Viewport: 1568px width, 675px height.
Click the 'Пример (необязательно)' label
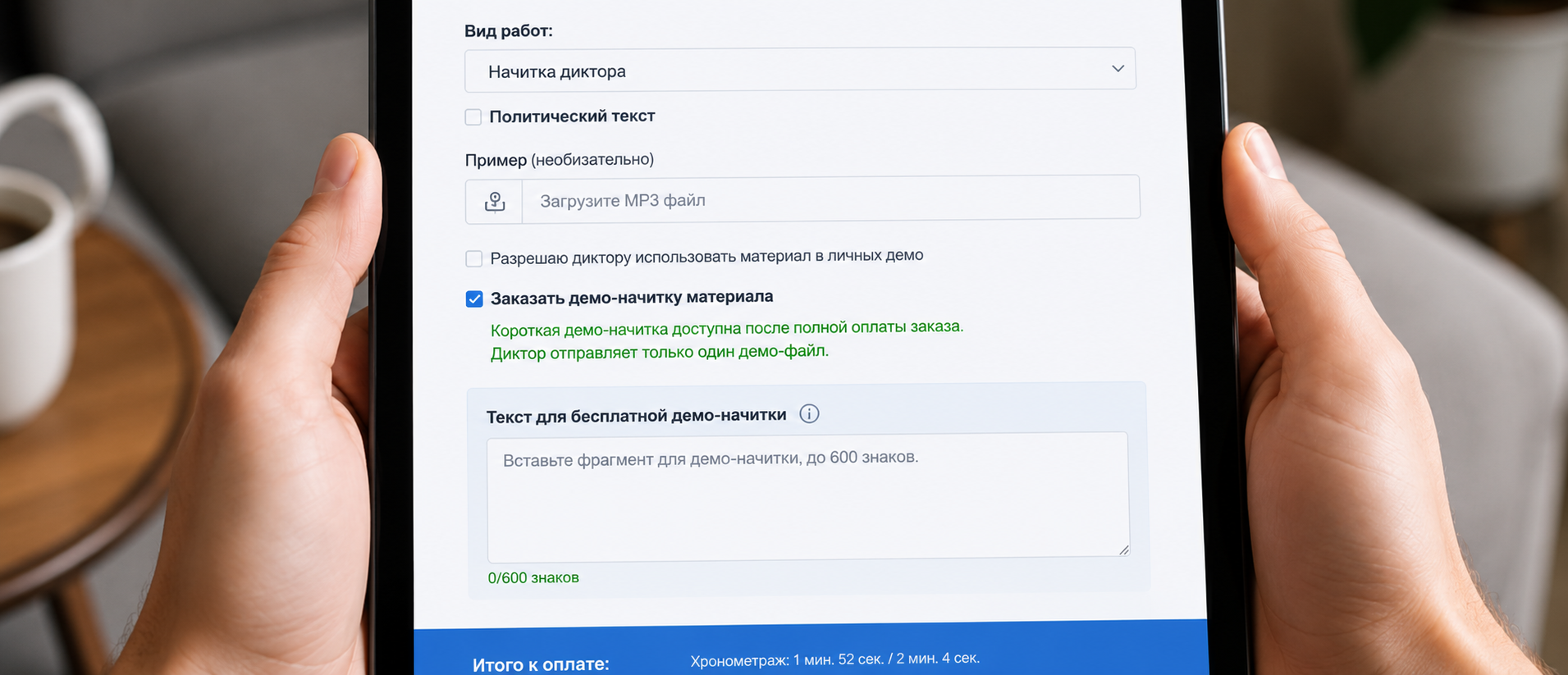point(560,159)
